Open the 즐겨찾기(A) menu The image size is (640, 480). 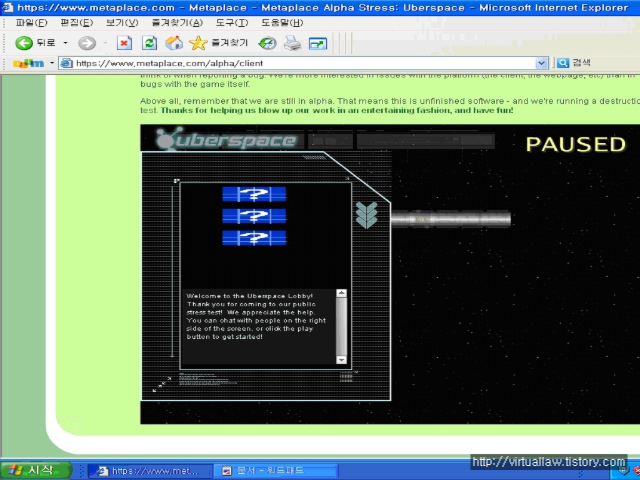[177, 22]
